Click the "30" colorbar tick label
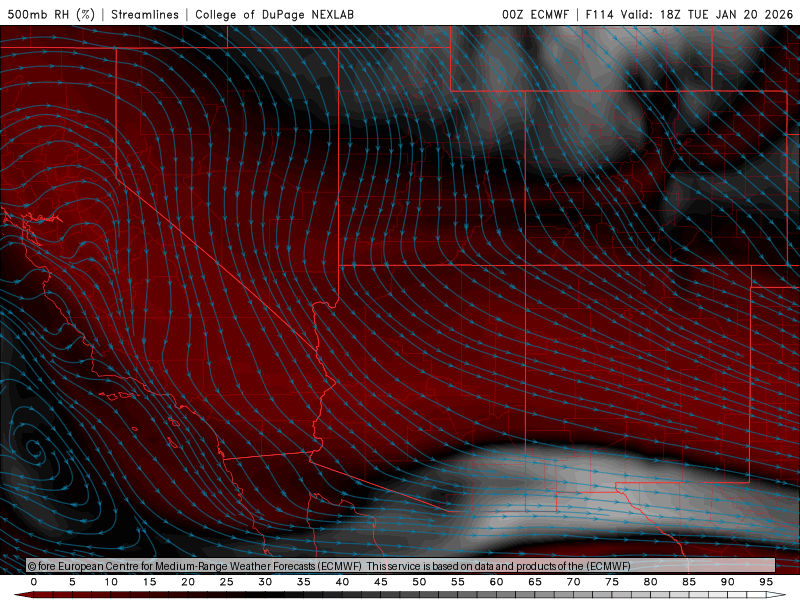Image resolution: width=800 pixels, height=600 pixels. pyautogui.click(x=265, y=582)
